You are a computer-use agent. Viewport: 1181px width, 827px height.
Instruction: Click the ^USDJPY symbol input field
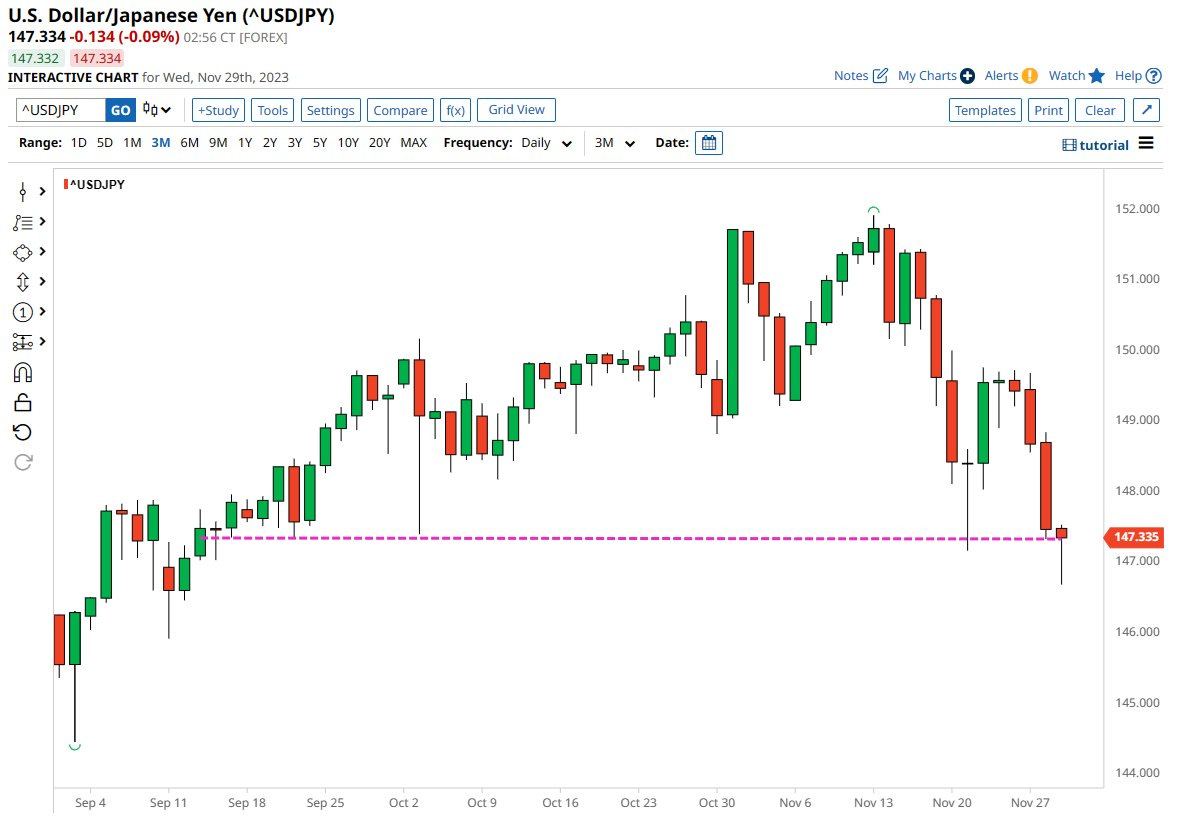click(60, 110)
